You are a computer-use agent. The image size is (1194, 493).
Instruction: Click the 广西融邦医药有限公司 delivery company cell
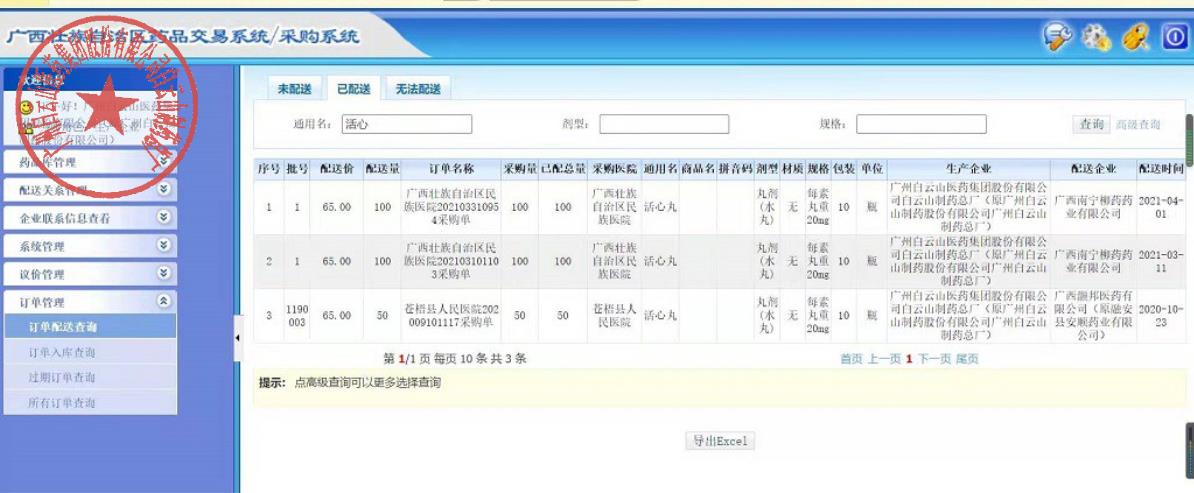1093,315
